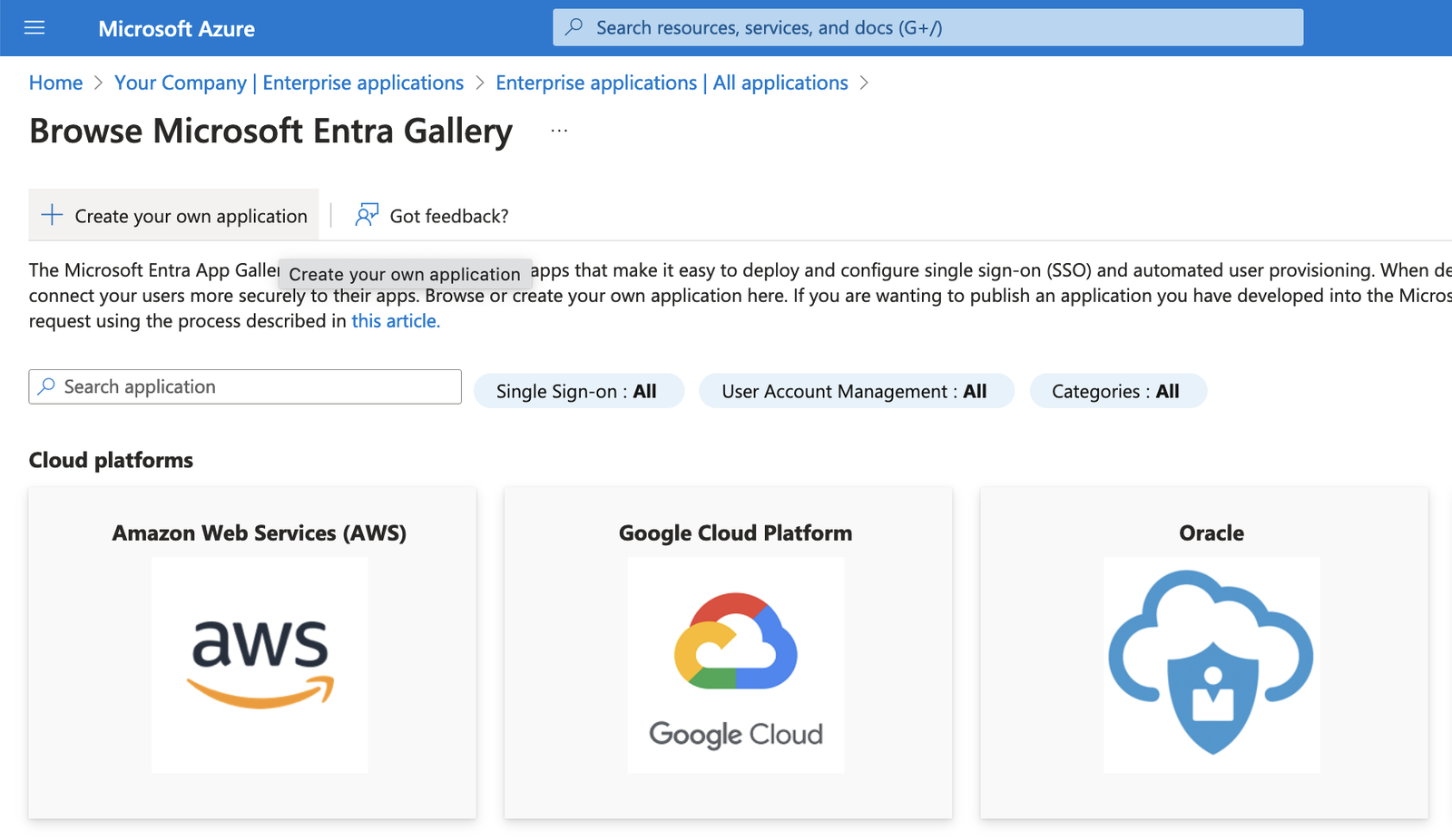Select the Amazon Web Services (AWS) card title
Screen dimensions: 1452x840
tap(260, 532)
